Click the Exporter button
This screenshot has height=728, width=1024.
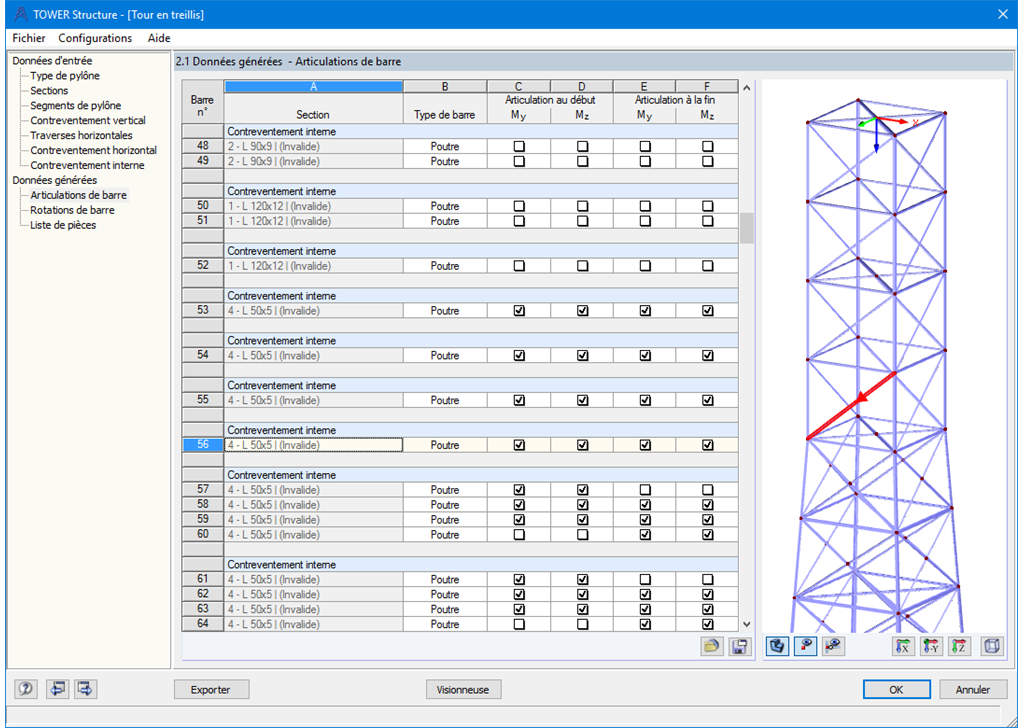click(210, 689)
